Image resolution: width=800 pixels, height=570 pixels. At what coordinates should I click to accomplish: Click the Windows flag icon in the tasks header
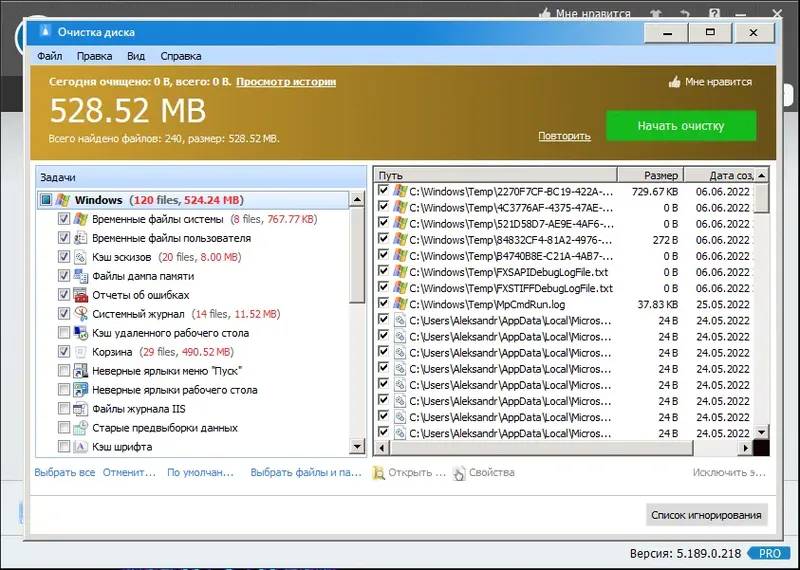pos(63,200)
